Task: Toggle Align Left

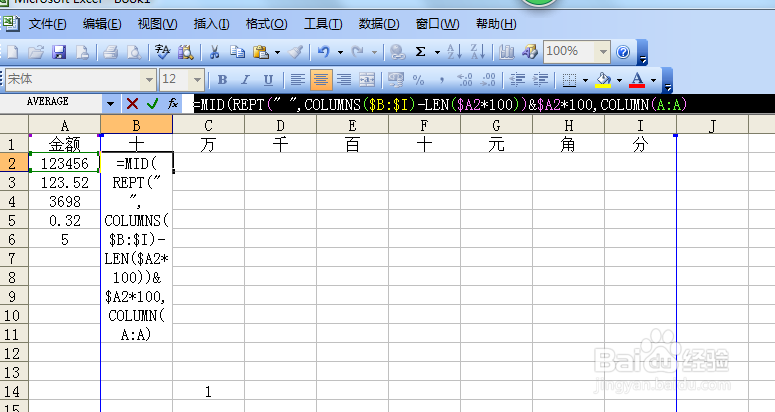Action: pyautogui.click(x=298, y=80)
